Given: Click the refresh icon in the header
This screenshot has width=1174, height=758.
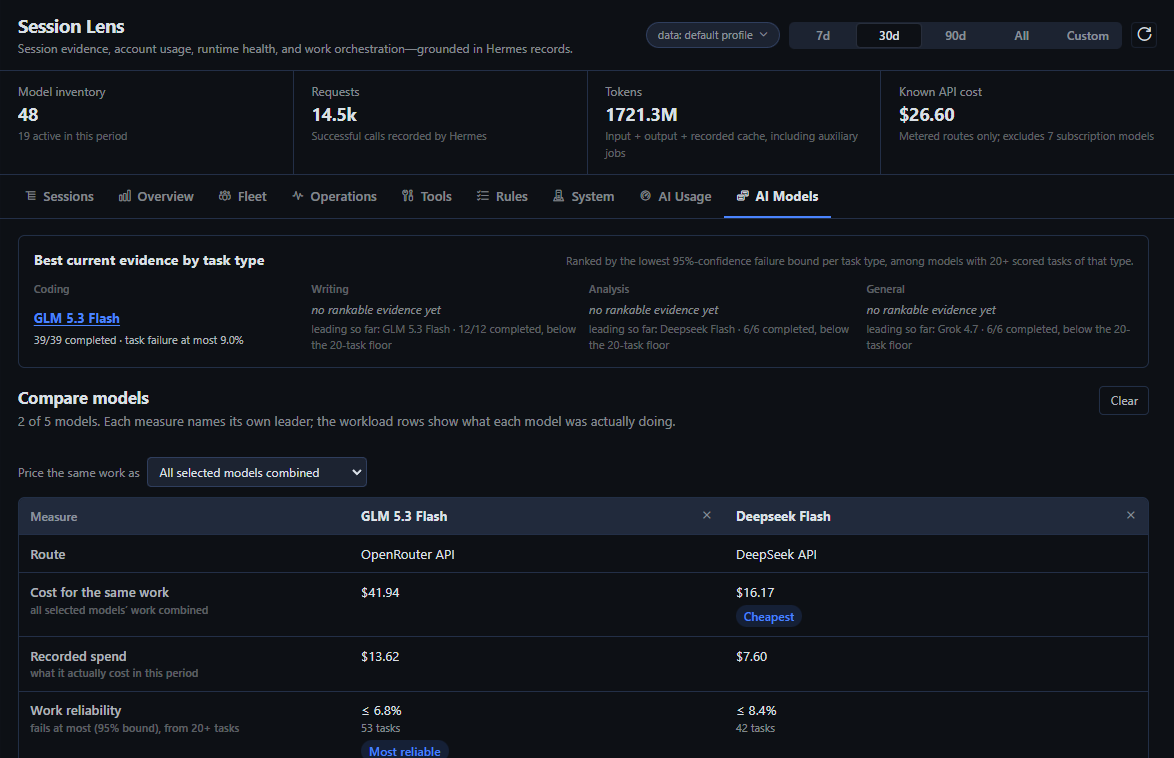Looking at the screenshot, I should (1144, 34).
